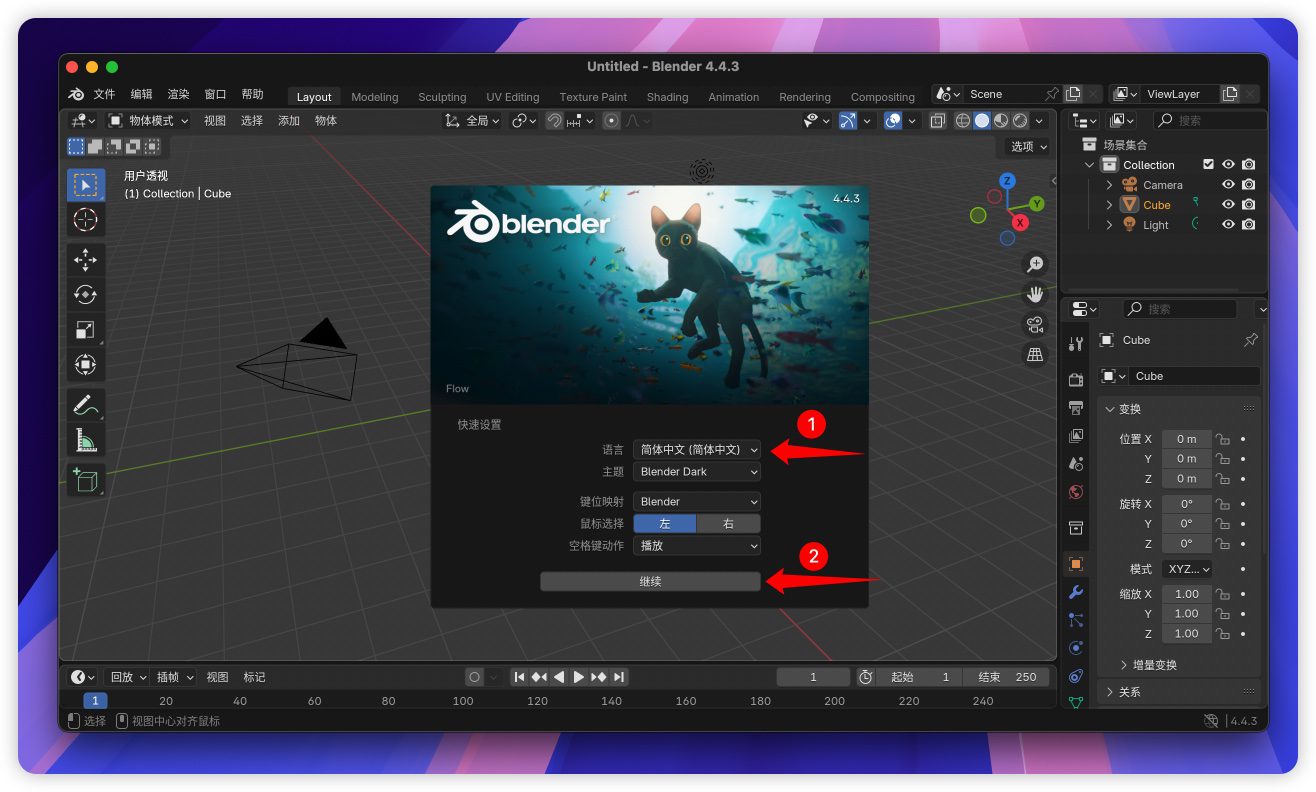The image size is (1316, 792).
Task: Disable Camera in renders
Action: coord(1248,185)
